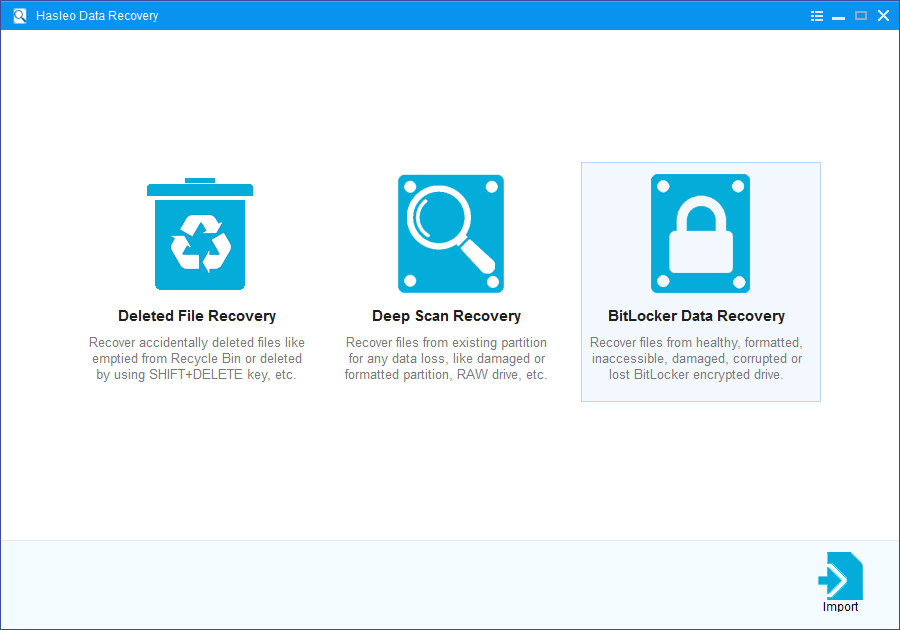The height and width of the screenshot is (630, 900).
Task: Close the Hasleo Data Recovery window
Action: pyautogui.click(x=883, y=16)
